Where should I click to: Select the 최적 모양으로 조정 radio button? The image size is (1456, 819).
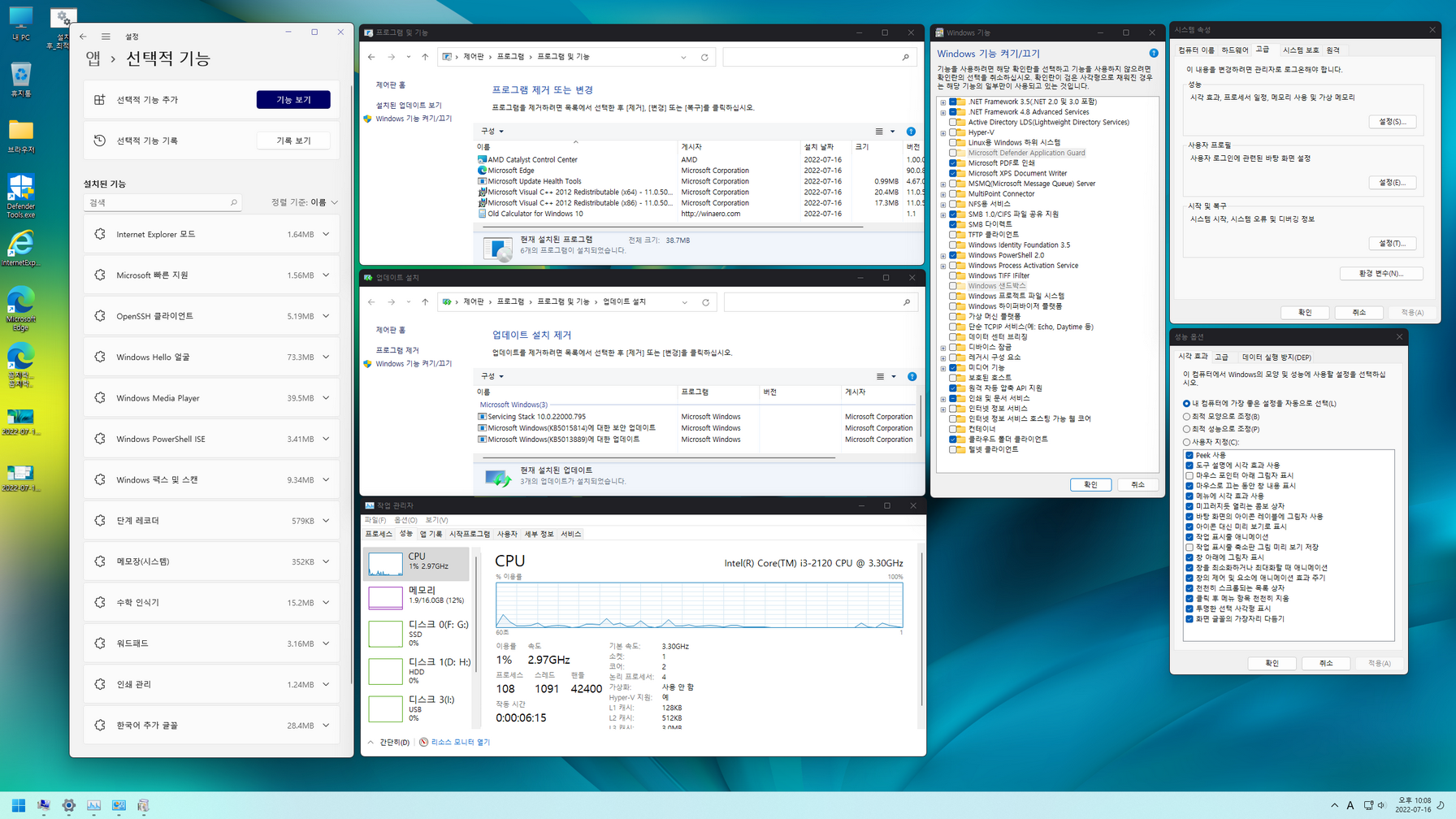click(x=1186, y=417)
